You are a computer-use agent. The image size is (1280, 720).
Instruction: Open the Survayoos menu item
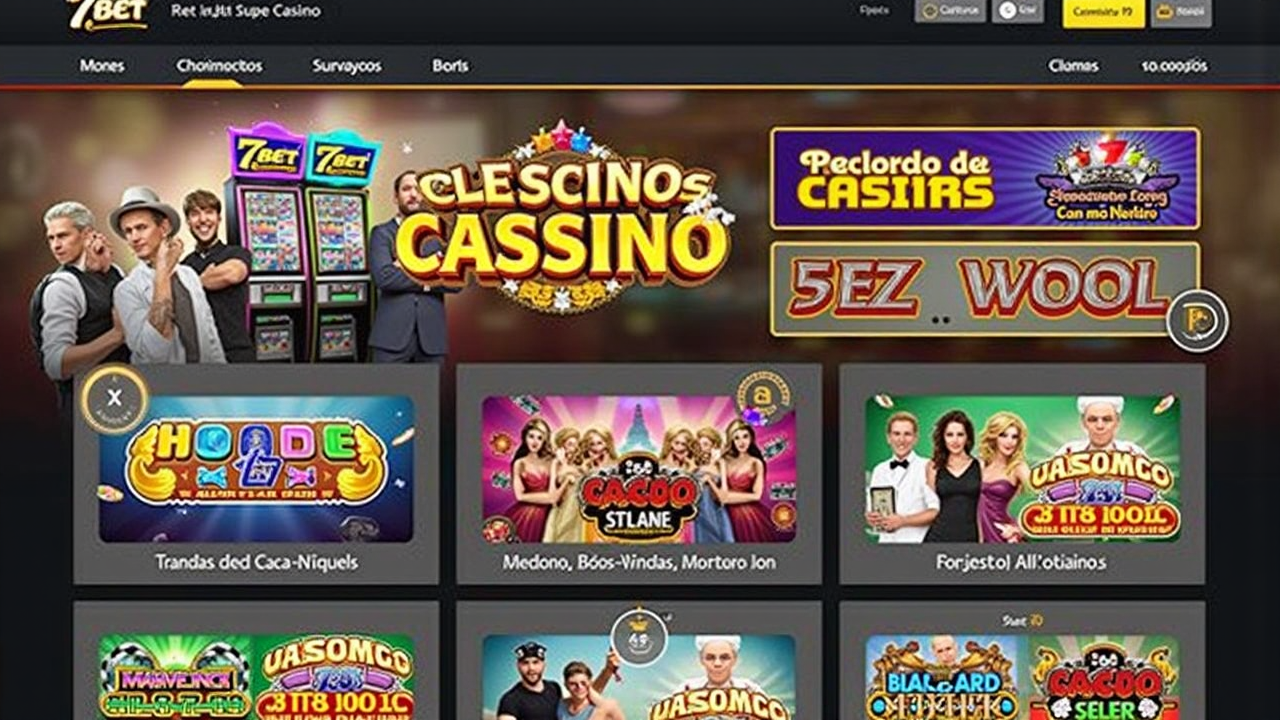click(346, 66)
